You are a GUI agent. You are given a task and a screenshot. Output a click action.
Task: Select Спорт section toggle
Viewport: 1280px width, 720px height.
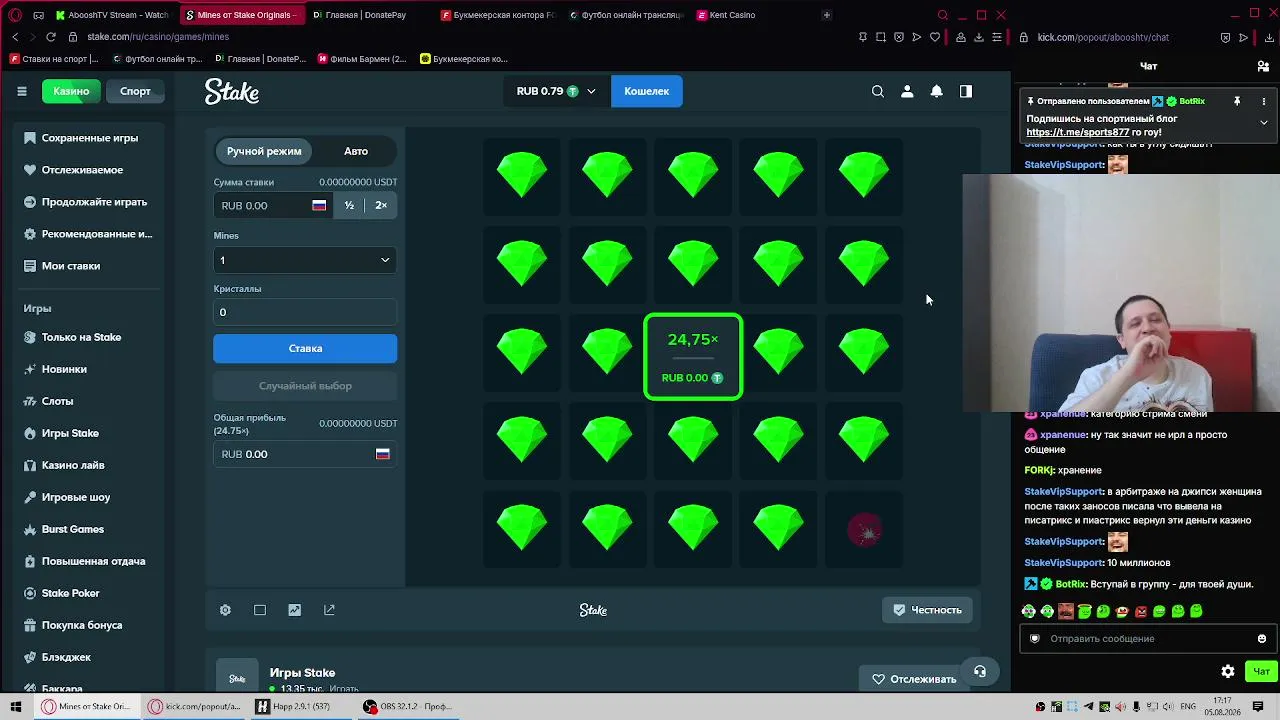tap(135, 91)
